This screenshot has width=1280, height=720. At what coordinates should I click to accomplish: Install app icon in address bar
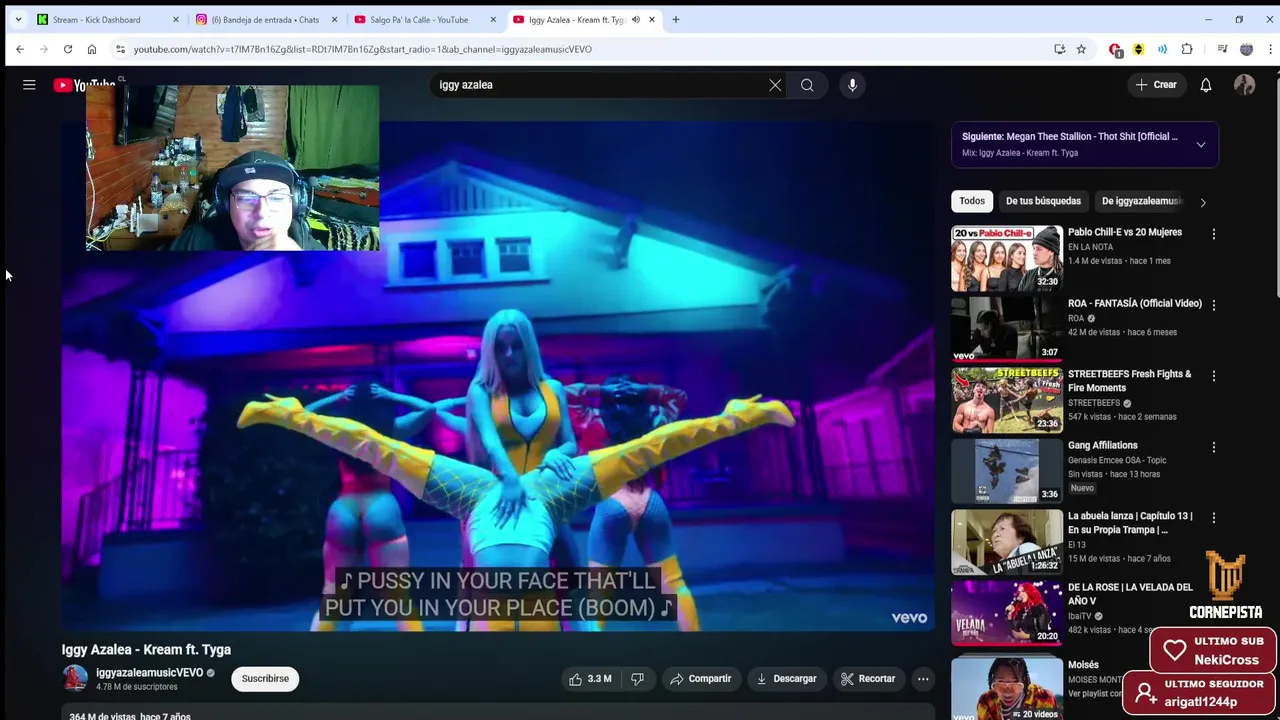click(x=1060, y=49)
